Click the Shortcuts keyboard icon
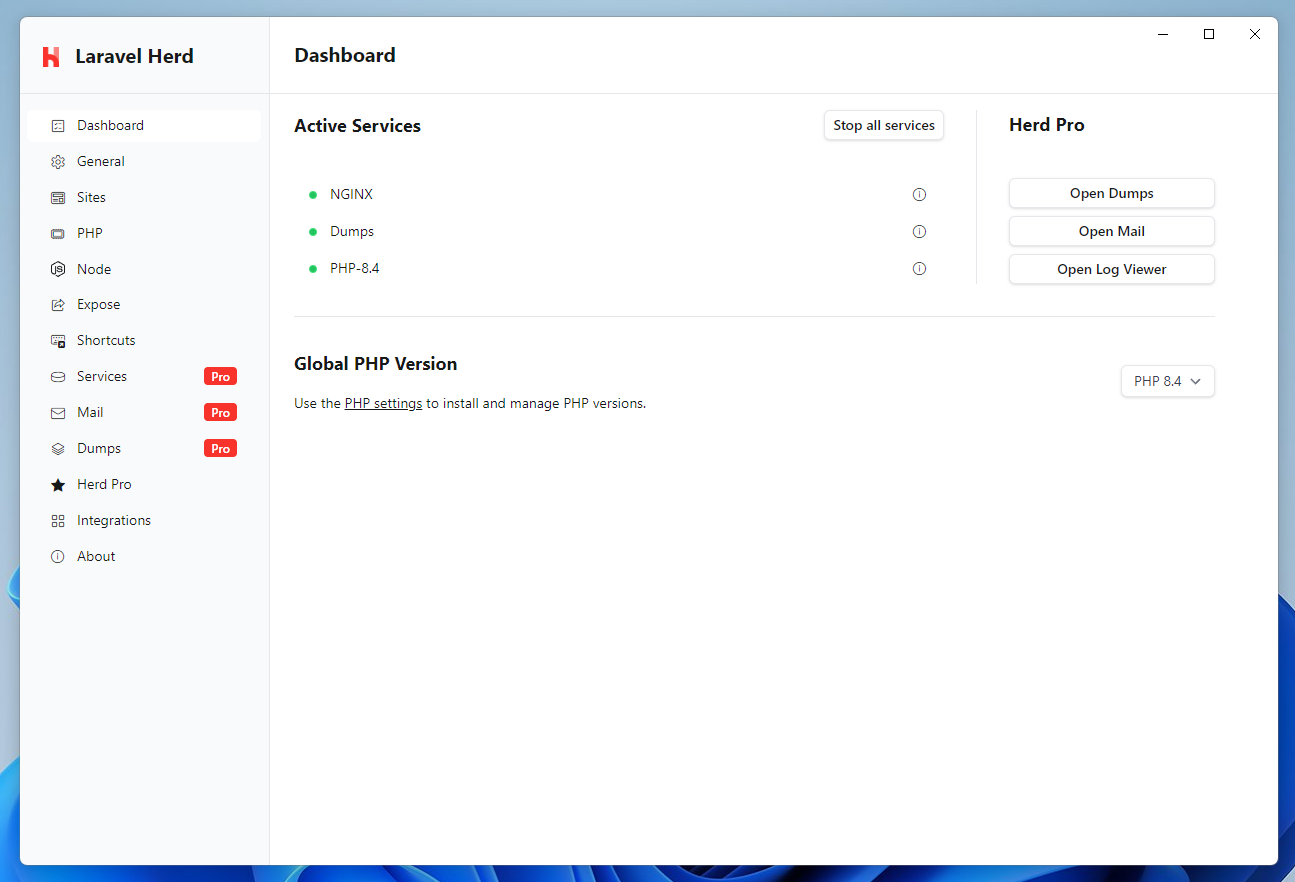Image resolution: width=1295 pixels, height=882 pixels. pos(58,340)
